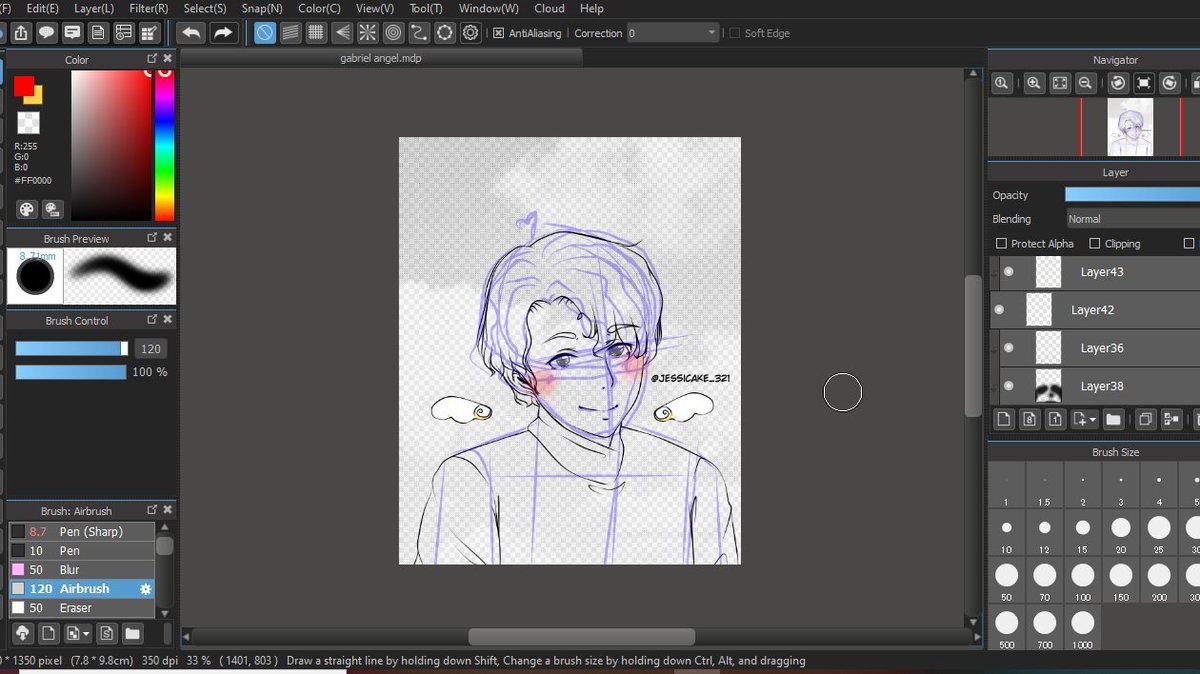This screenshot has width=1200, height=674.
Task: Hide Layer43 using its visibility dot
Action: point(1009,272)
